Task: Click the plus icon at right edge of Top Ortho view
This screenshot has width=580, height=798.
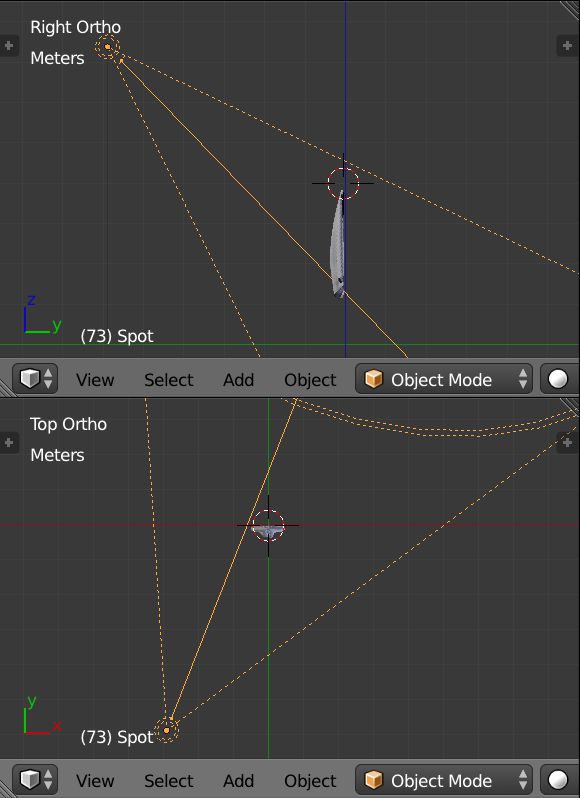Action: pyautogui.click(x=567, y=442)
